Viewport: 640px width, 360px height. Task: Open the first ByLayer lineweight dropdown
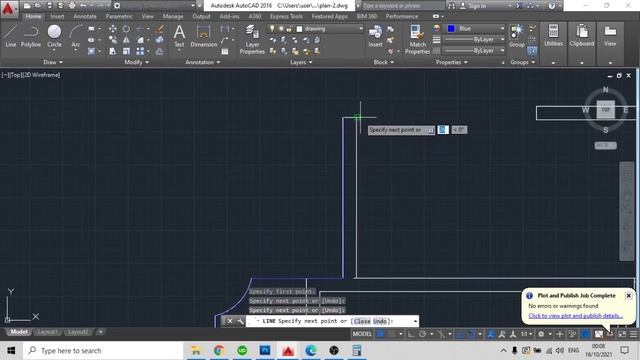(x=474, y=39)
